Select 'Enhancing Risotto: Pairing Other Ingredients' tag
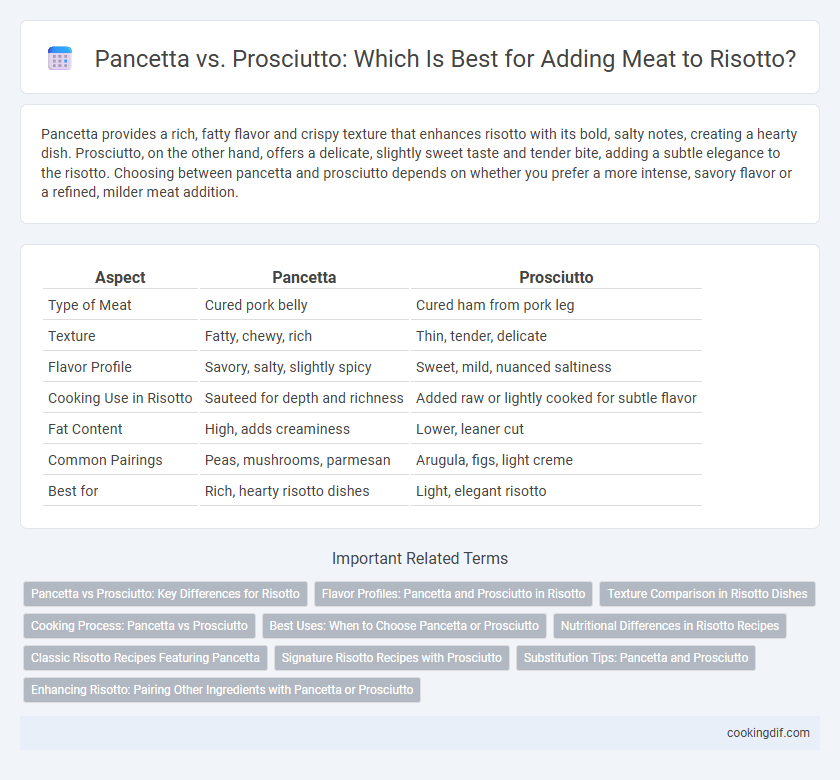Viewport: 840px width, 780px height. pyautogui.click(x=222, y=689)
